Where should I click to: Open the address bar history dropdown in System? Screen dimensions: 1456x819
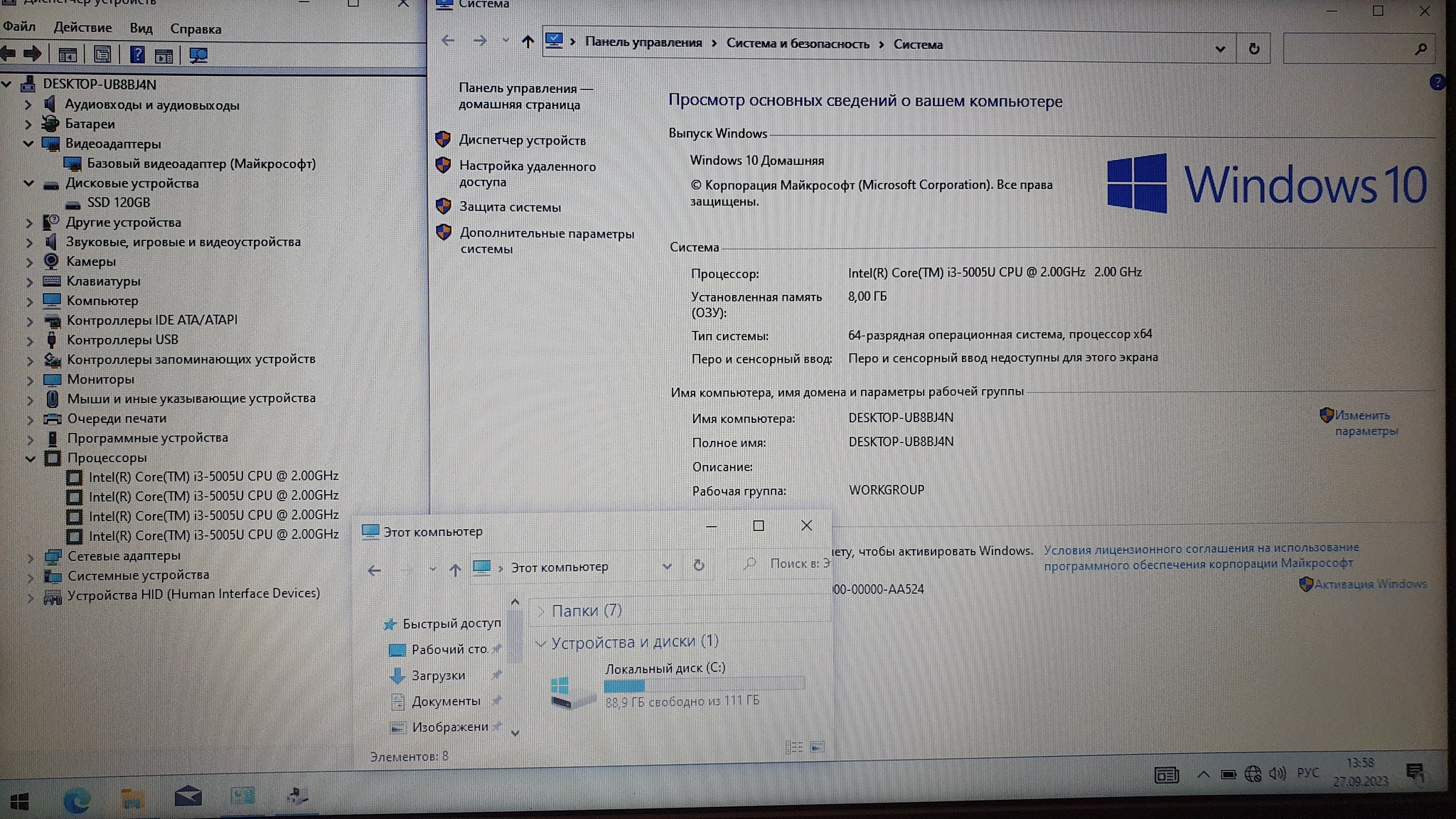pos(1220,49)
